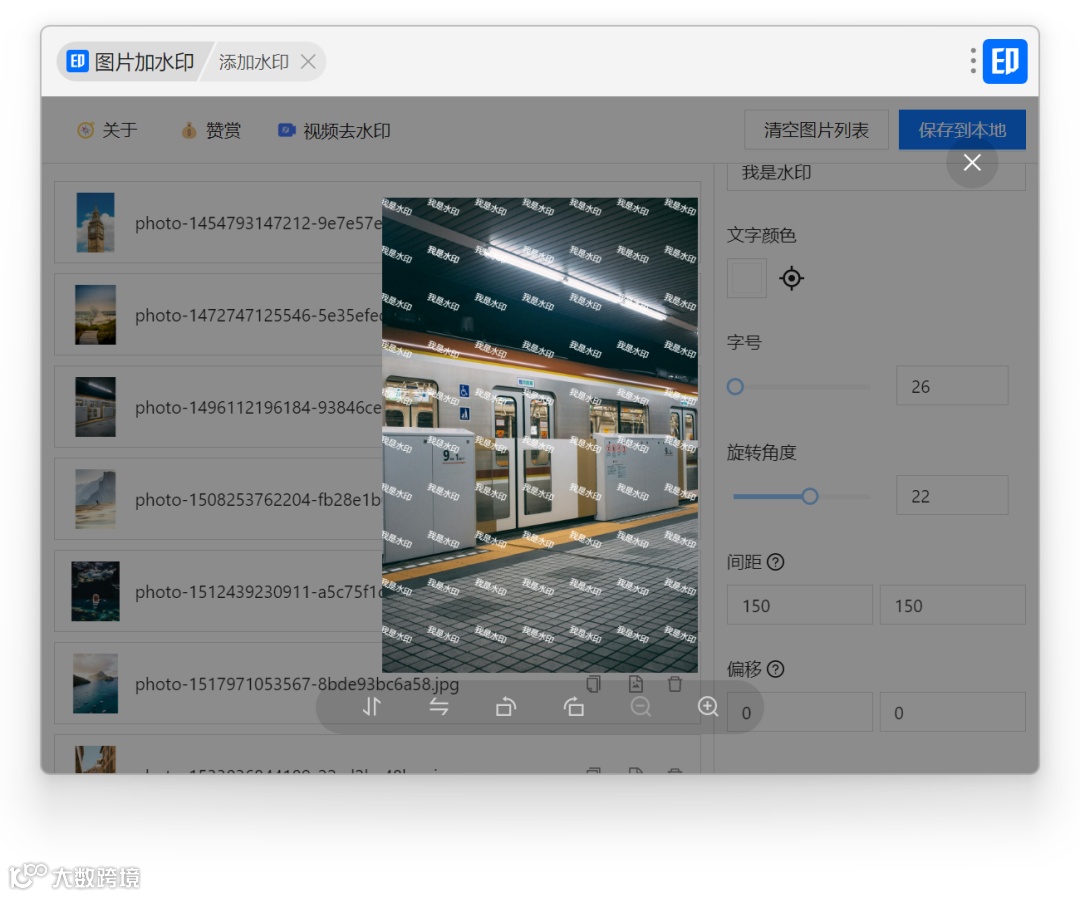Click the watermarked subway preview image
Viewport: 1080px width, 897px height.
540,435
